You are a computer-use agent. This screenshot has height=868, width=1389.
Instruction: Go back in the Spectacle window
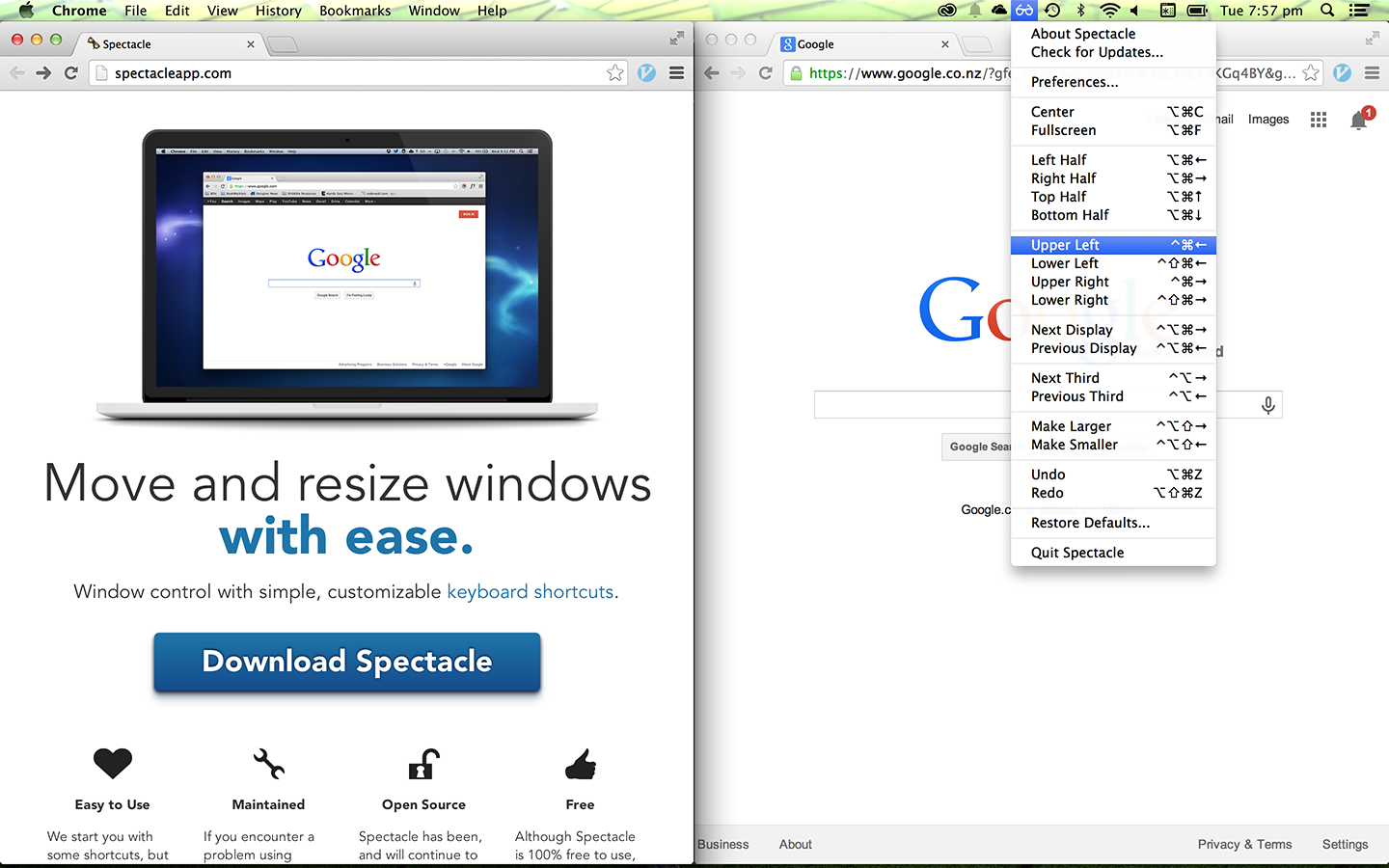[16, 73]
